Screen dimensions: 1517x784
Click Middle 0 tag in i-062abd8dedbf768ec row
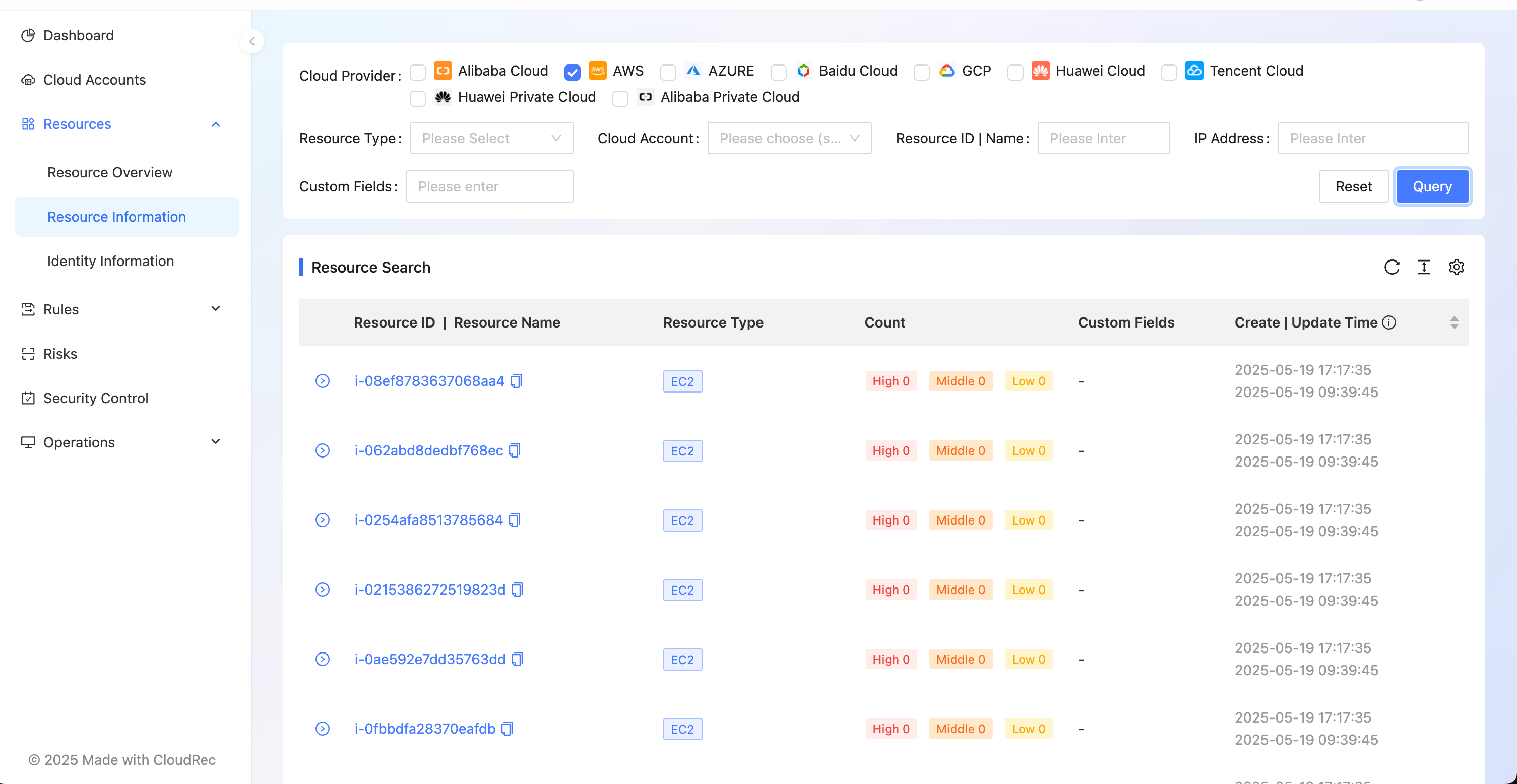961,451
